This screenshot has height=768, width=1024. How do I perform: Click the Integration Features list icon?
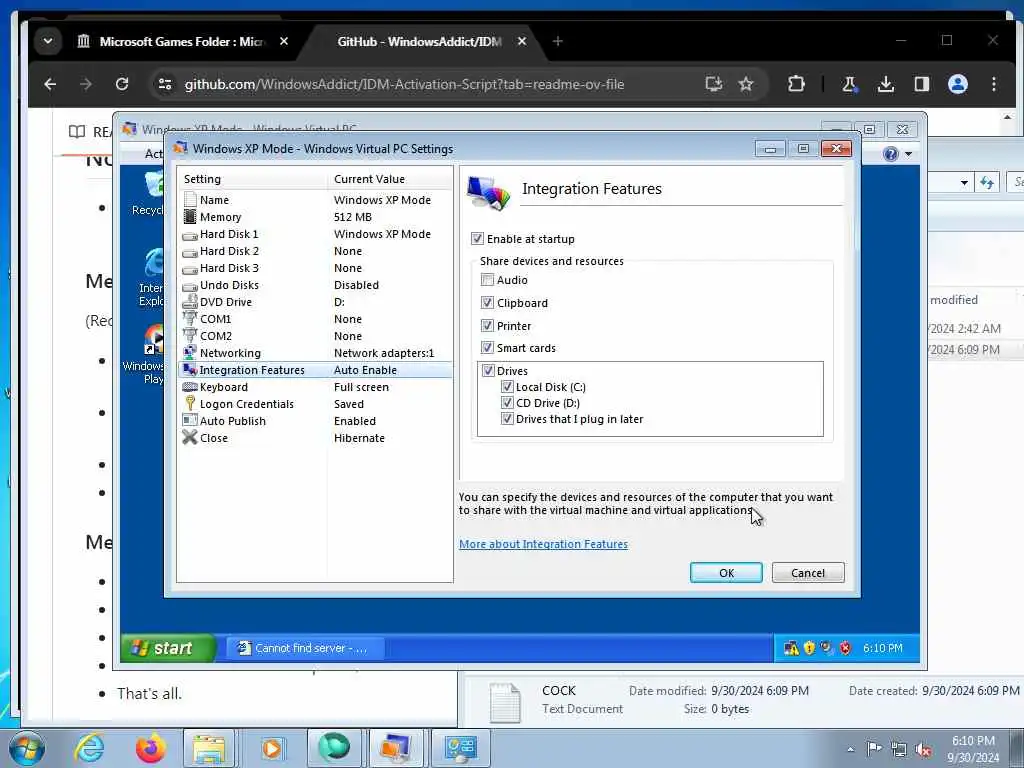189,370
